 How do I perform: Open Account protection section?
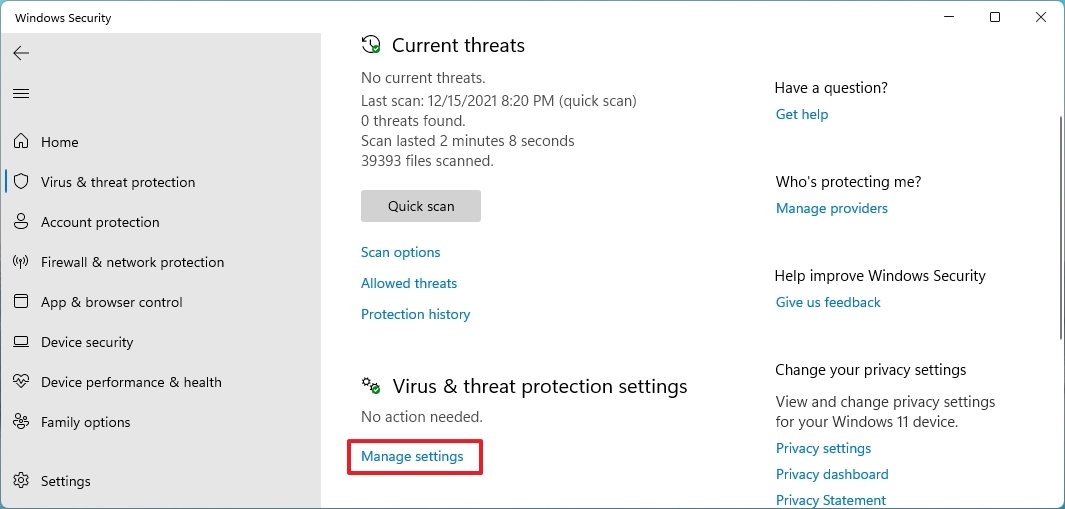101,222
